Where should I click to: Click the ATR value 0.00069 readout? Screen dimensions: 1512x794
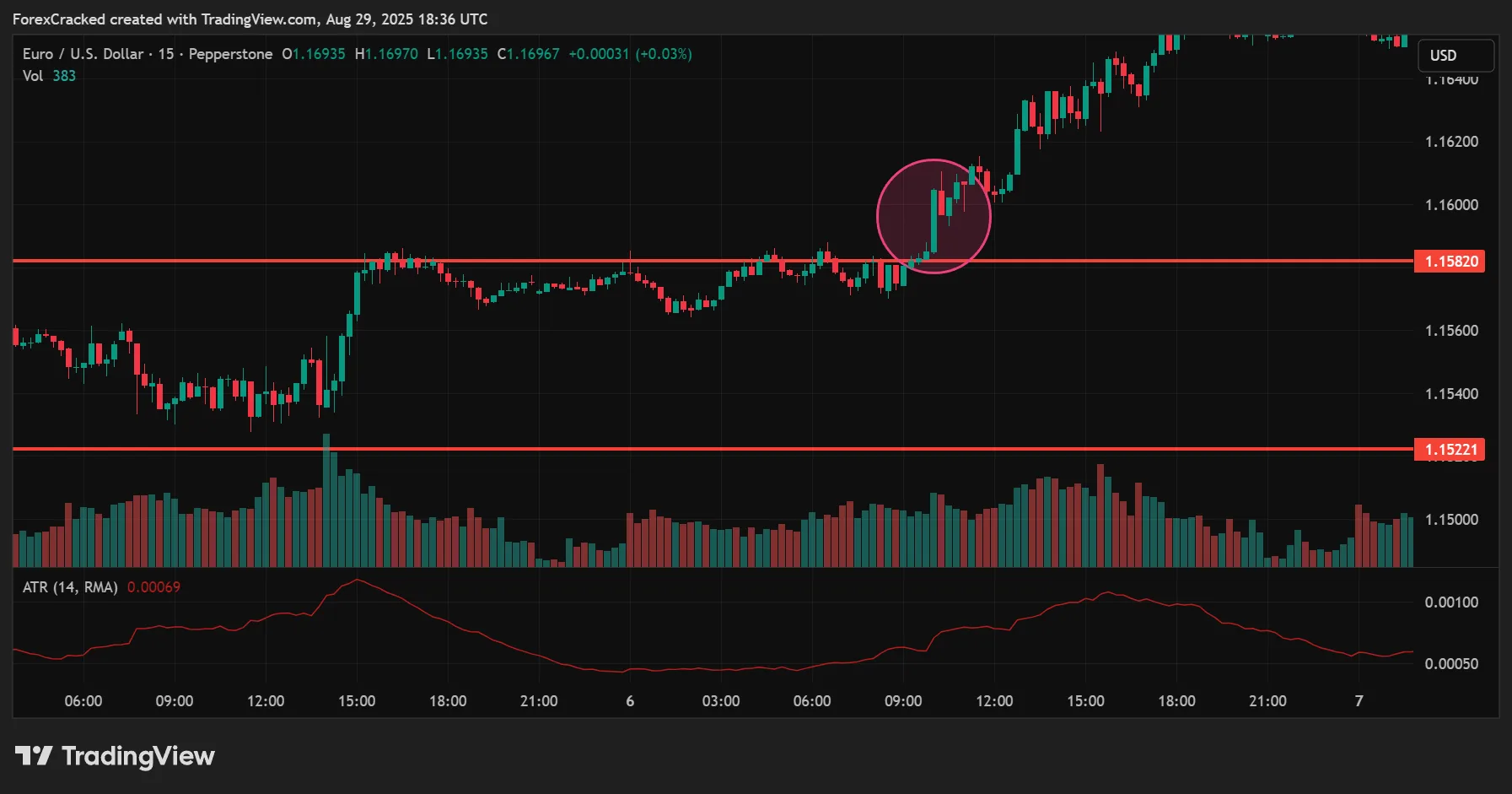[154, 586]
